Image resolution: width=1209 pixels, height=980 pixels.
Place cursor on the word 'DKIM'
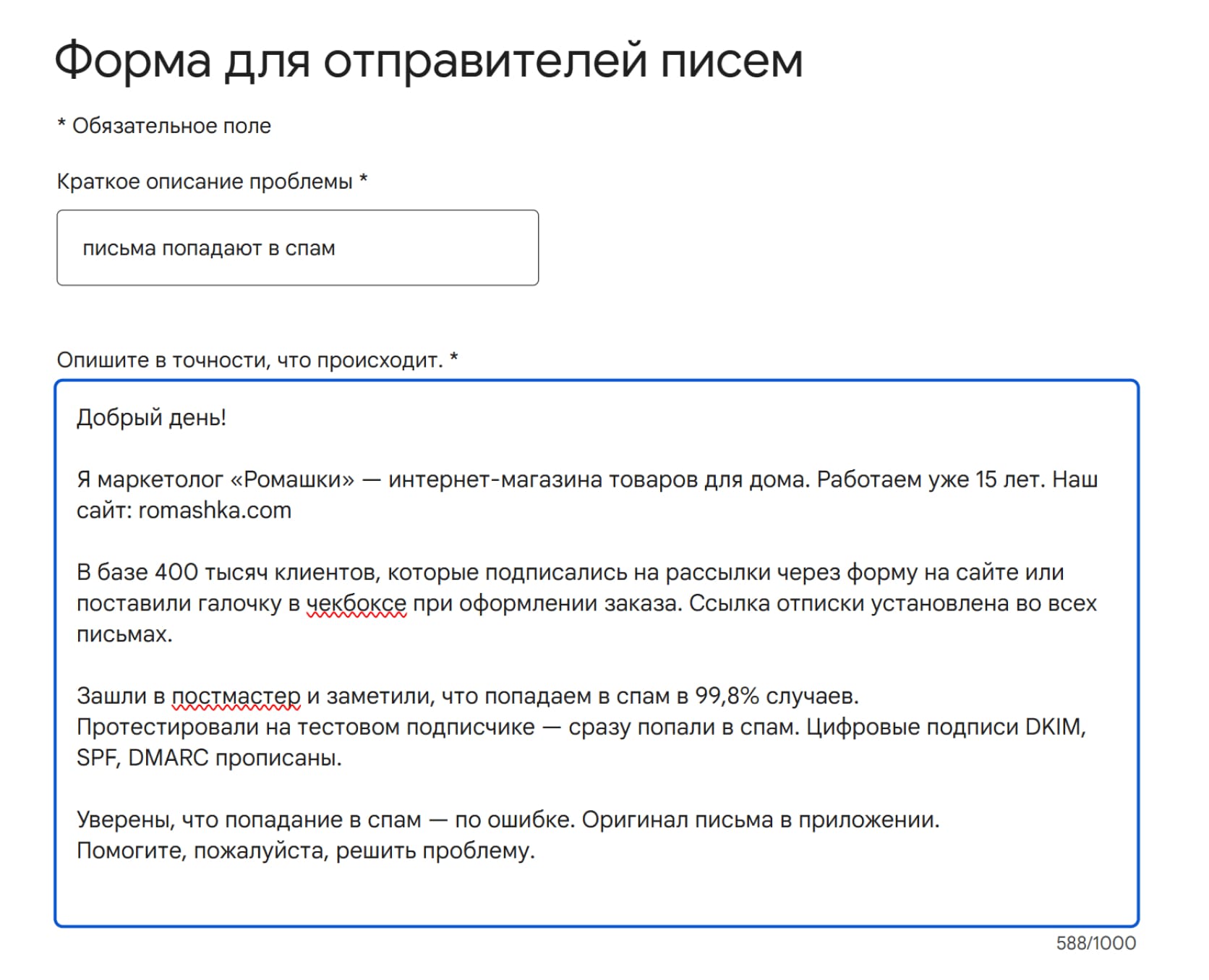1056,727
